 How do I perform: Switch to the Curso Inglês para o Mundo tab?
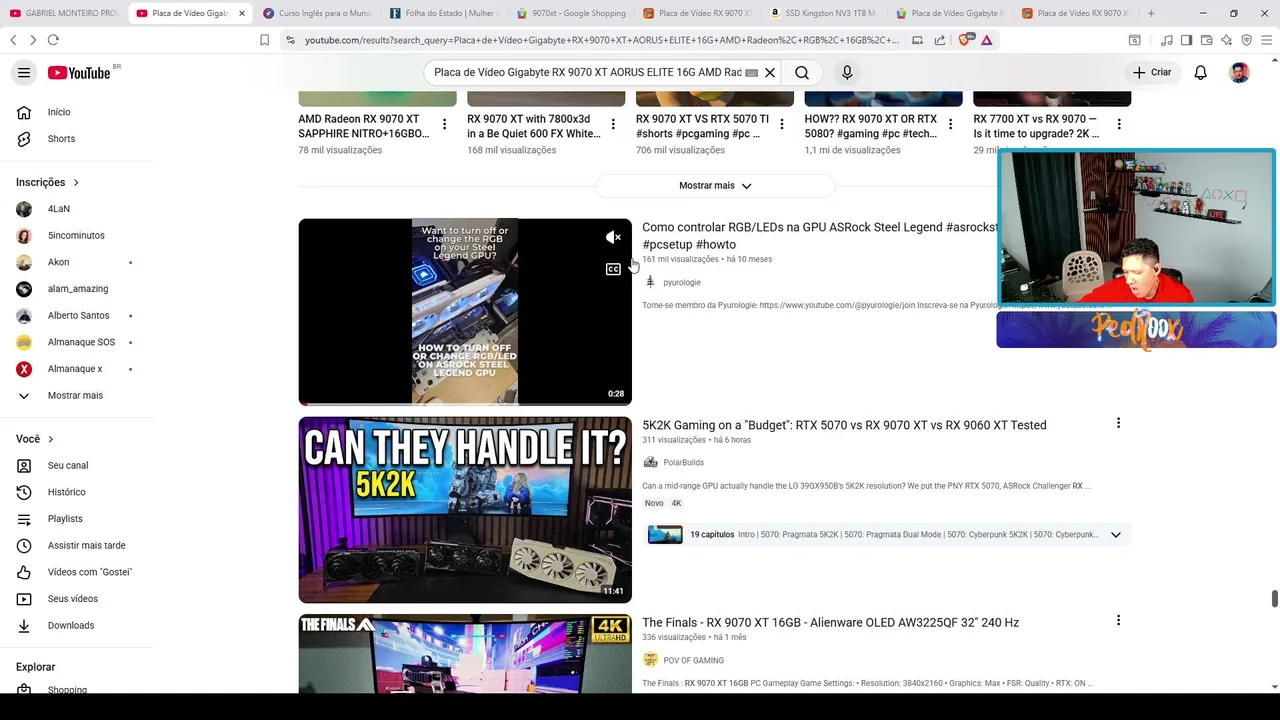pyautogui.click(x=318, y=13)
